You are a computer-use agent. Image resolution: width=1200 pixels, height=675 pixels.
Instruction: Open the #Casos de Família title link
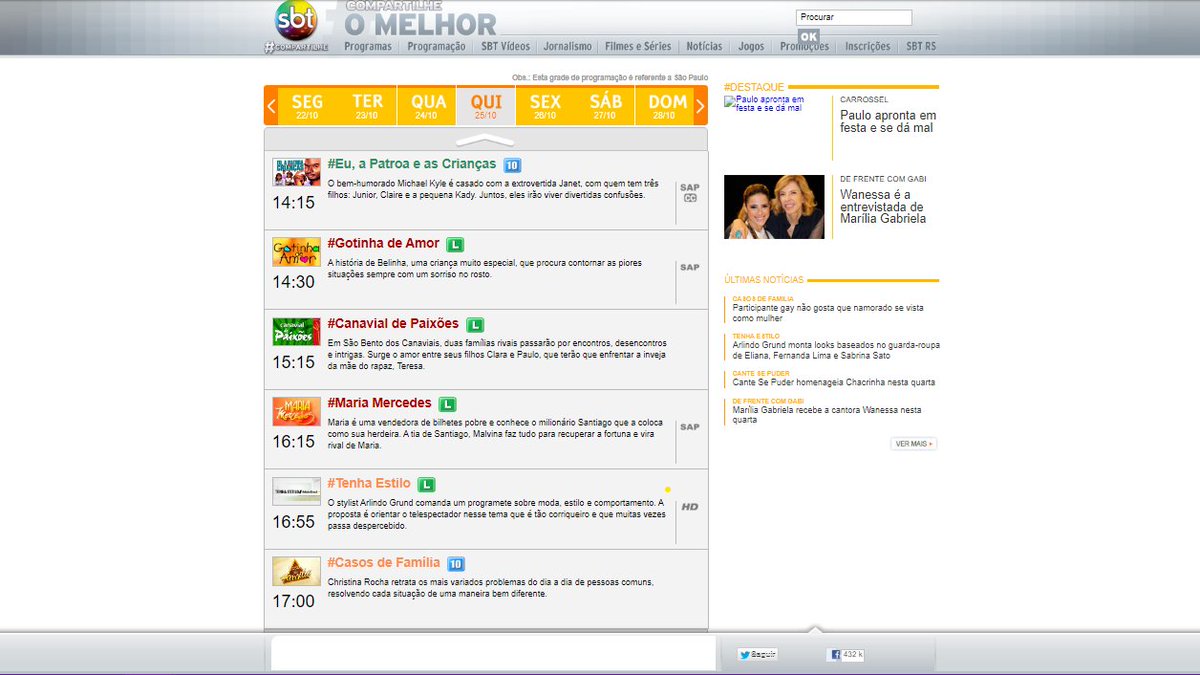point(384,564)
